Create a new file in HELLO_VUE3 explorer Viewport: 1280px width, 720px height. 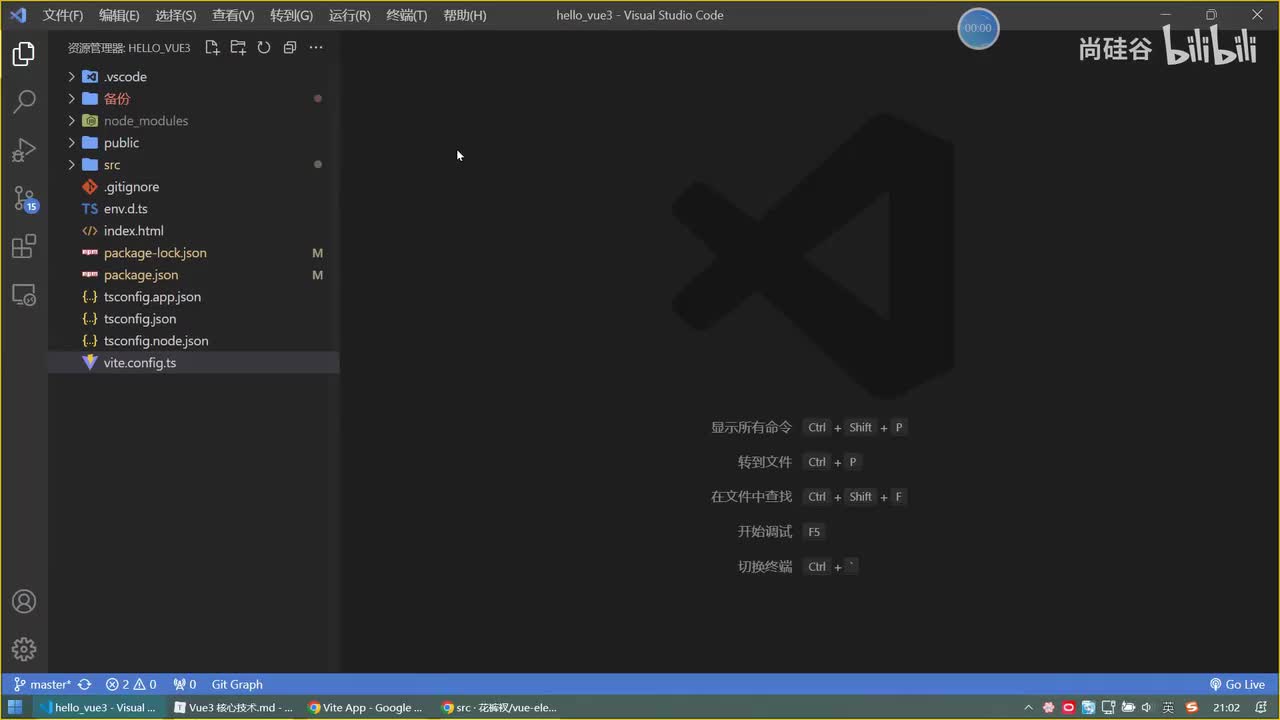tap(212, 47)
